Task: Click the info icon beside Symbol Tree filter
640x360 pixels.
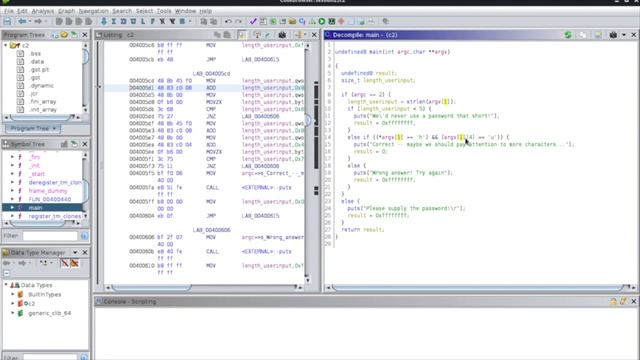Action: click(x=84, y=236)
